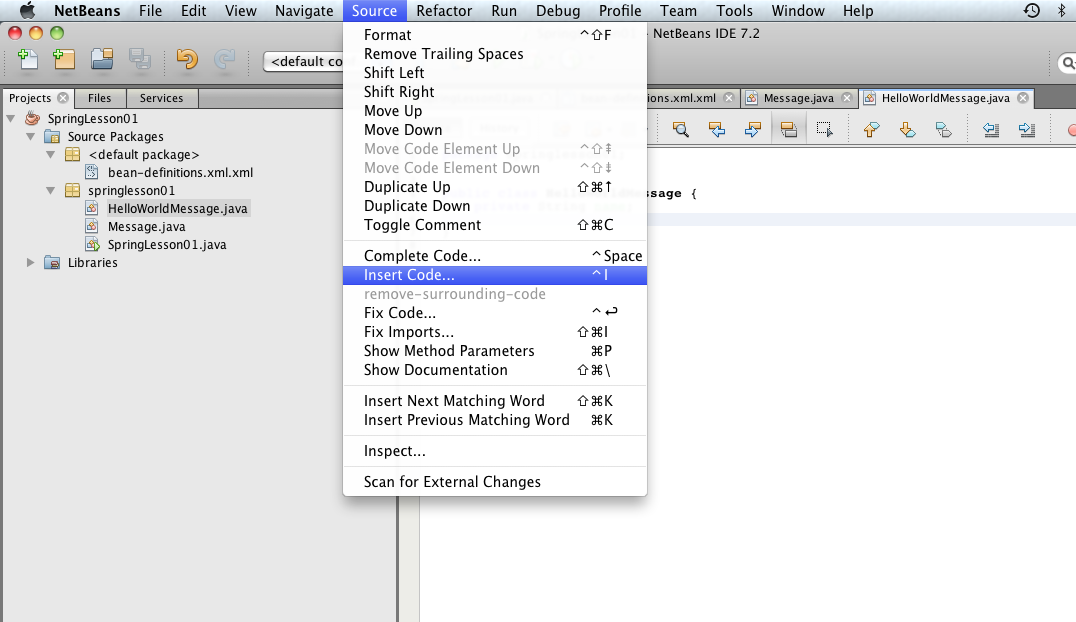Image resolution: width=1076 pixels, height=622 pixels.
Task: Open the Debug menu
Action: pyautogui.click(x=558, y=10)
